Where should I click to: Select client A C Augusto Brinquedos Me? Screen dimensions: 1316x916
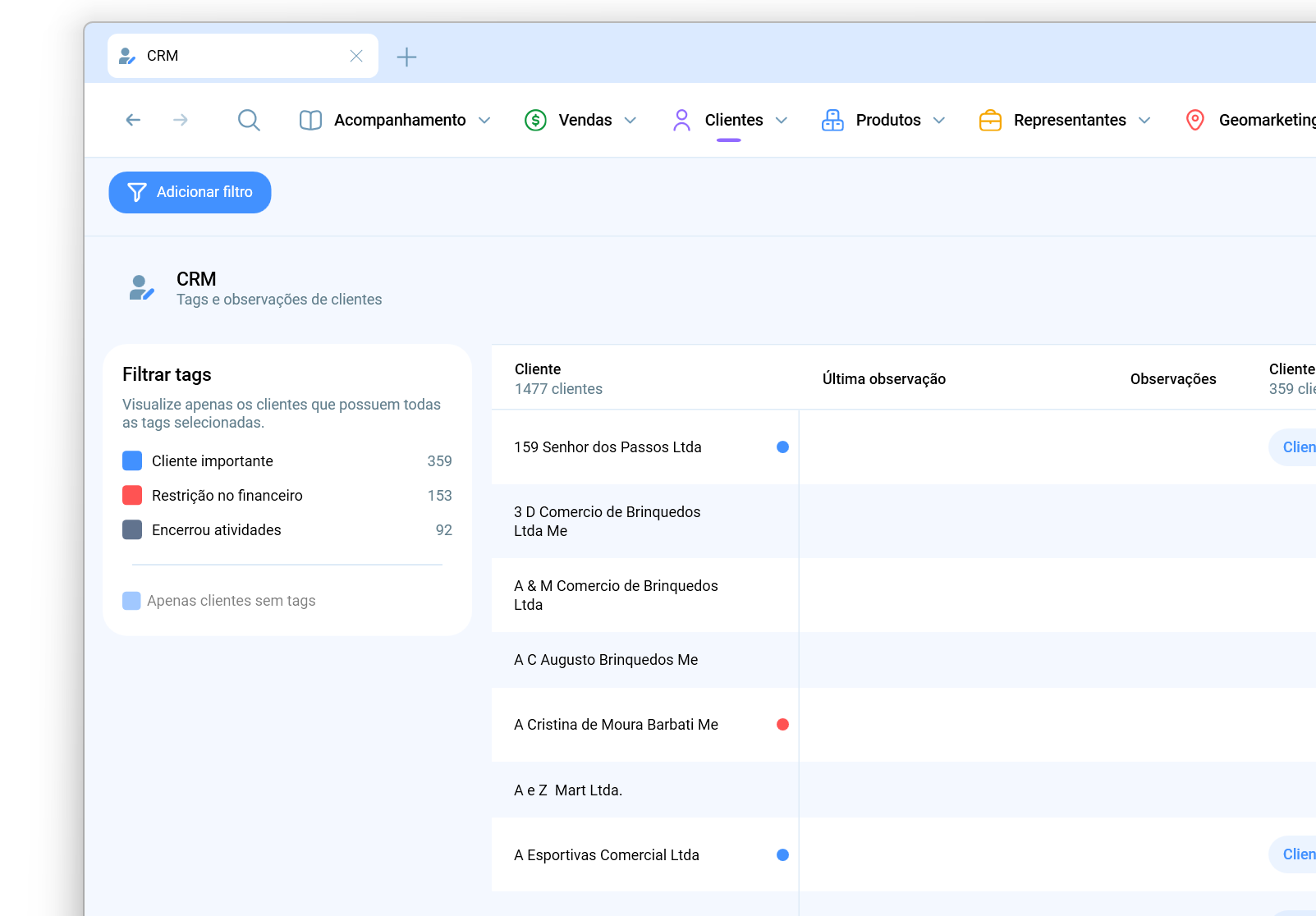(x=606, y=660)
